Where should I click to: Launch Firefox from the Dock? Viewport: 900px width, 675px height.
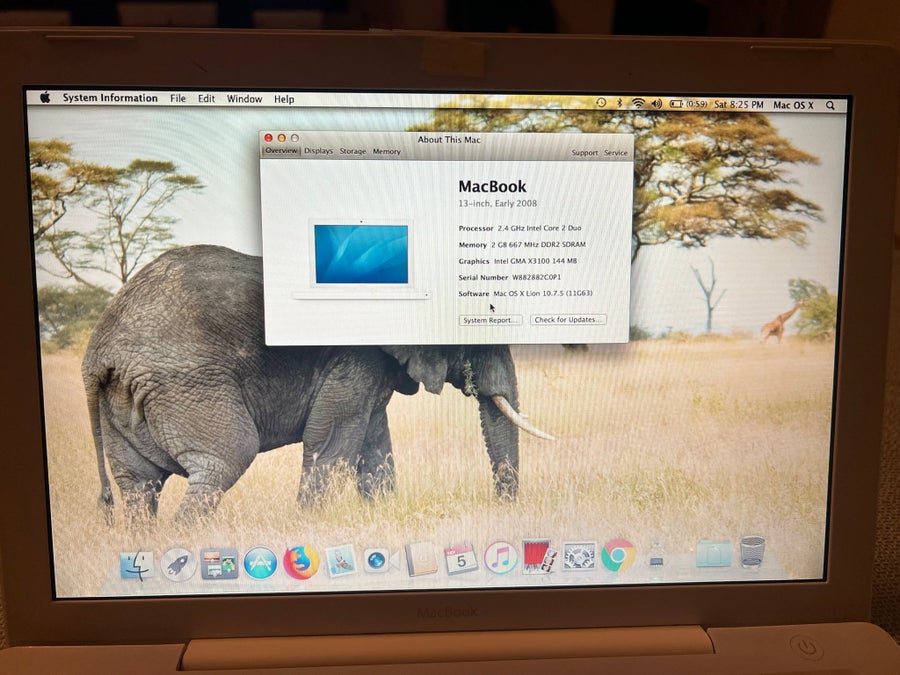(x=301, y=562)
